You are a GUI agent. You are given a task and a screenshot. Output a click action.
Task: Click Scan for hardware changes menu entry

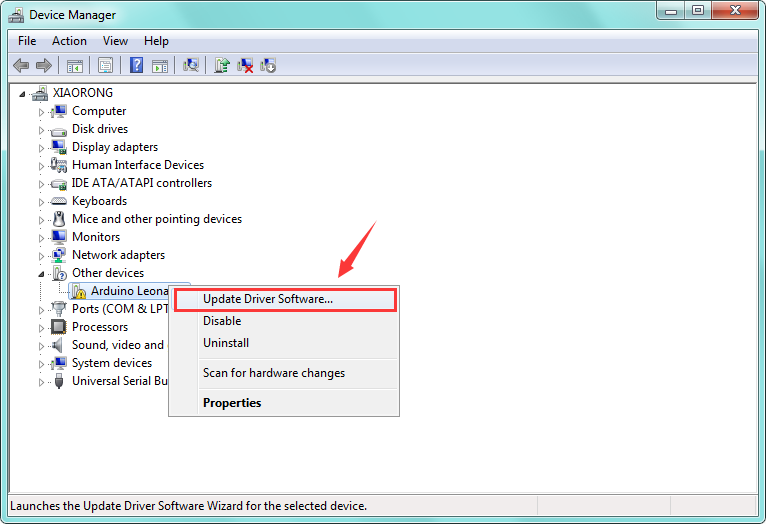pyautogui.click(x=273, y=373)
